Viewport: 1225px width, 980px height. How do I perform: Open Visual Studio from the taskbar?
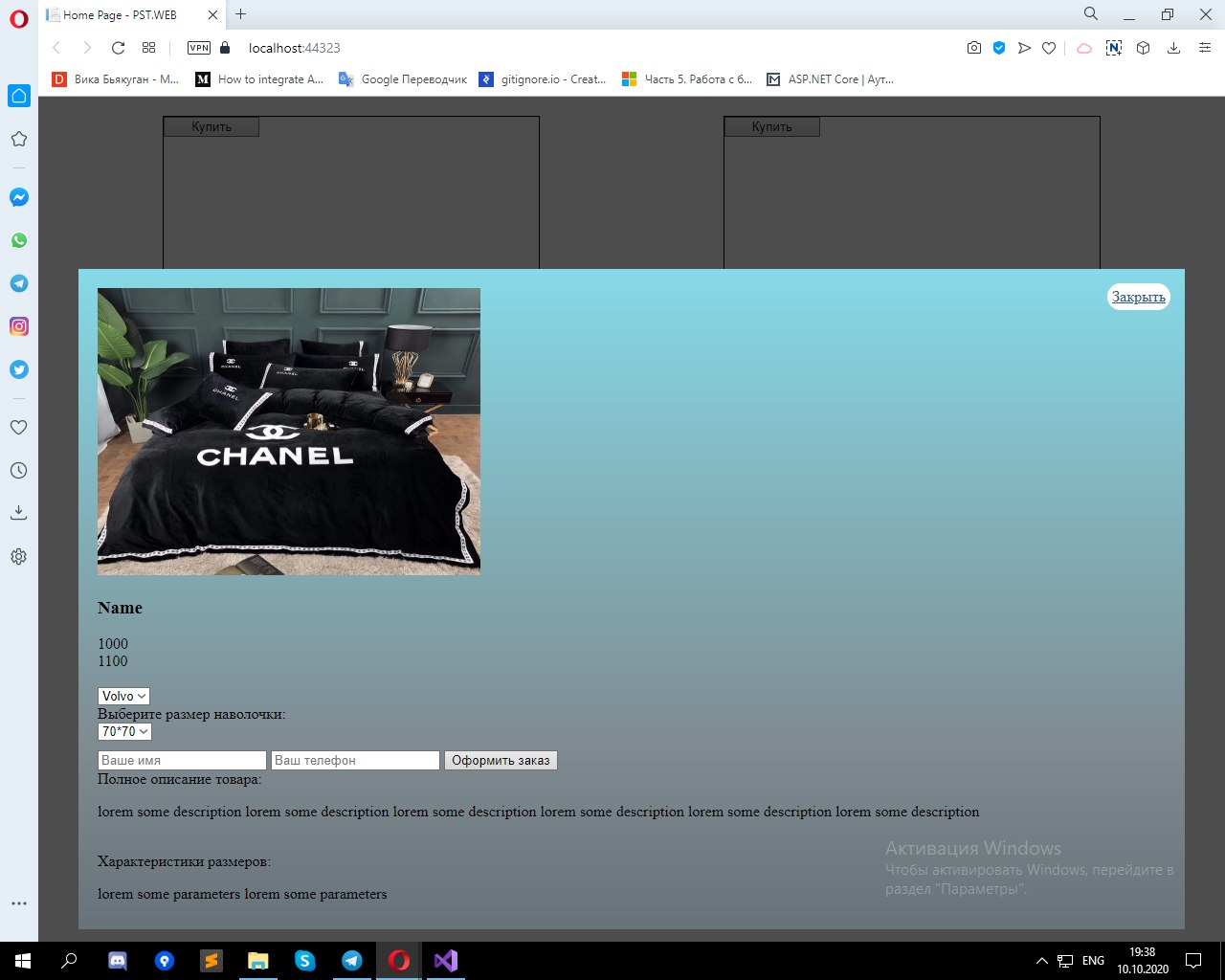coord(446,960)
